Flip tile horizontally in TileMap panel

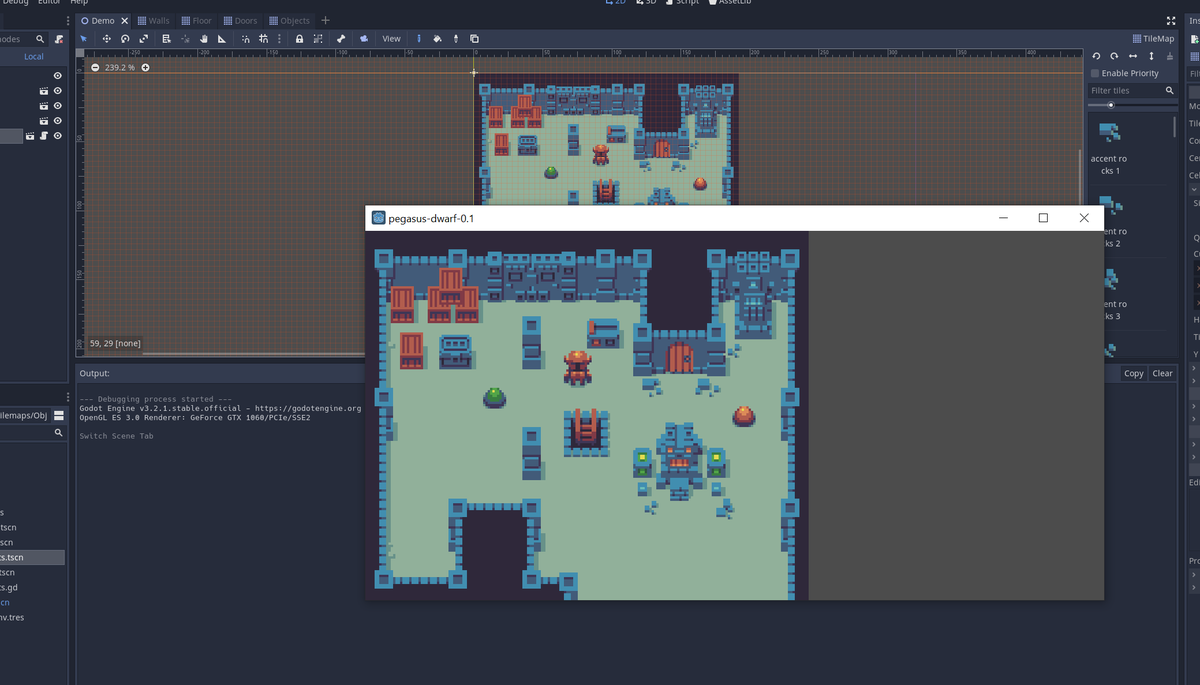click(x=1133, y=57)
